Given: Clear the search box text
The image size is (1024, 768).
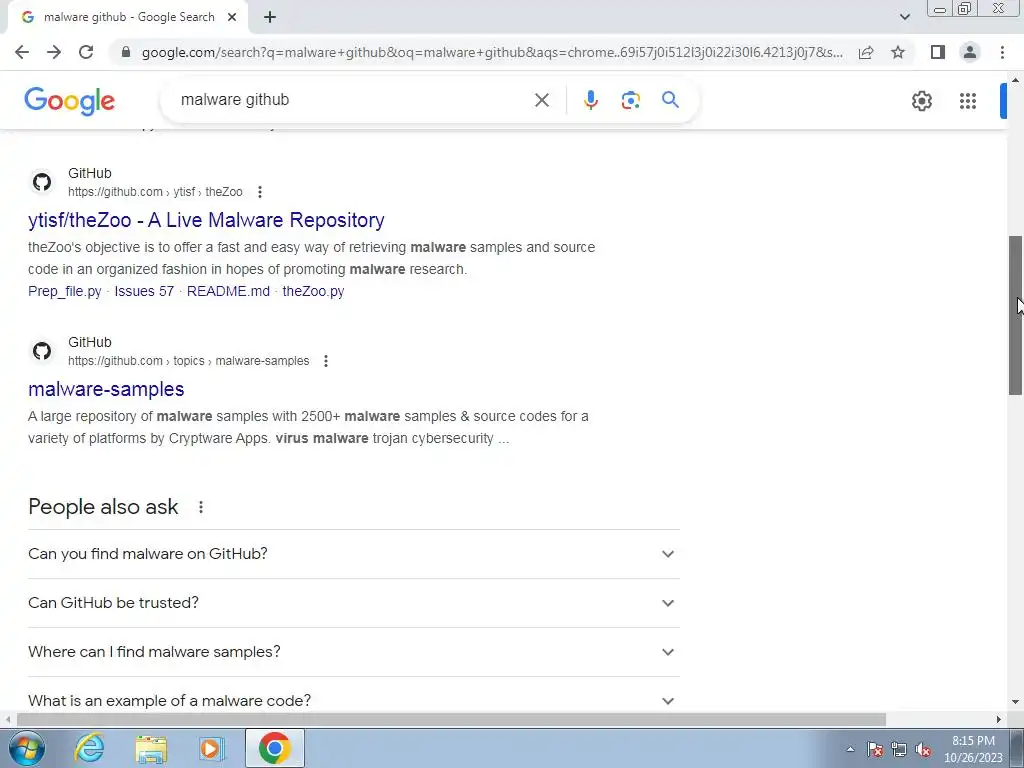Looking at the screenshot, I should [x=541, y=100].
